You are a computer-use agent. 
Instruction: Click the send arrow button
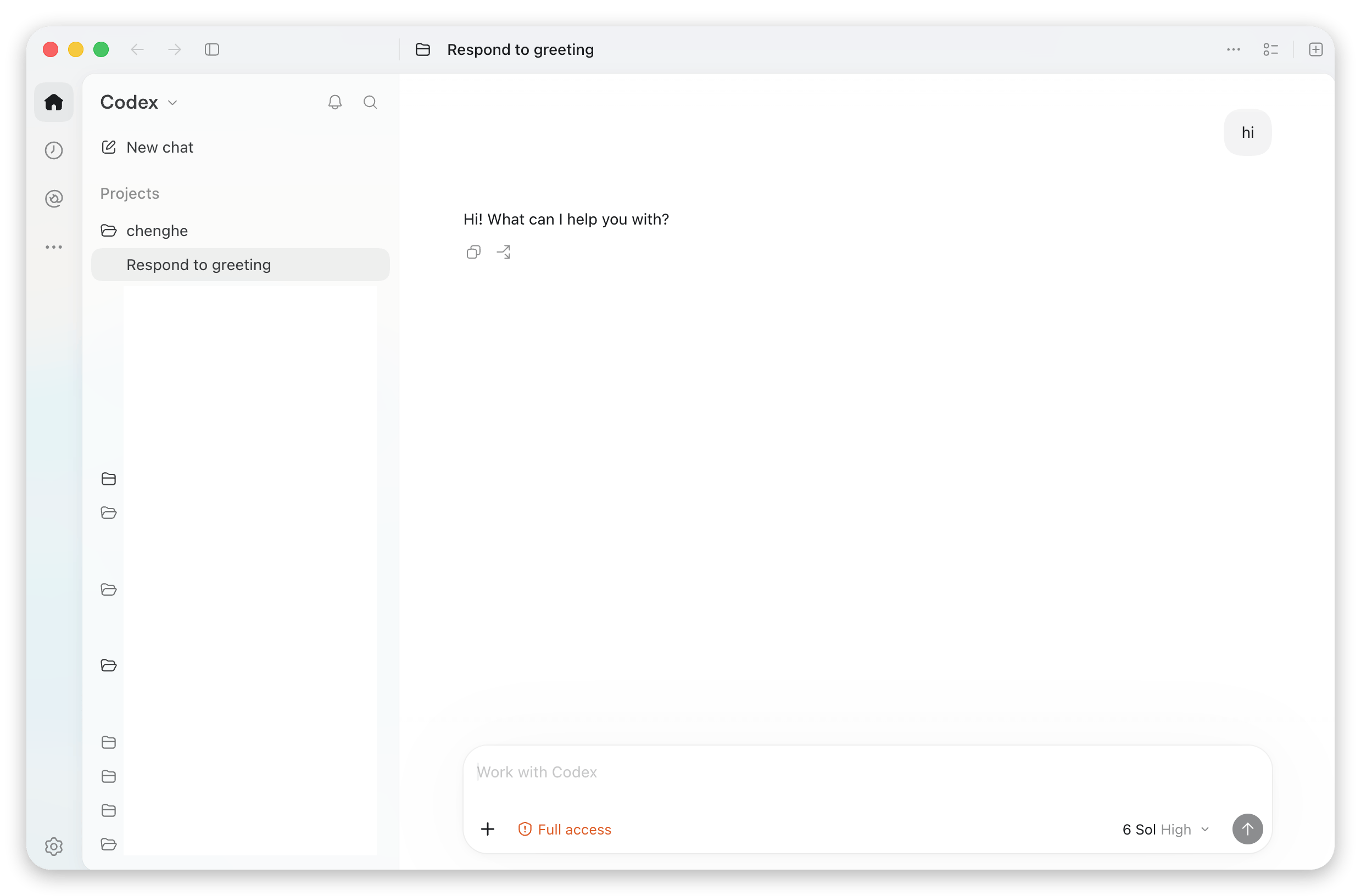pos(1248,830)
